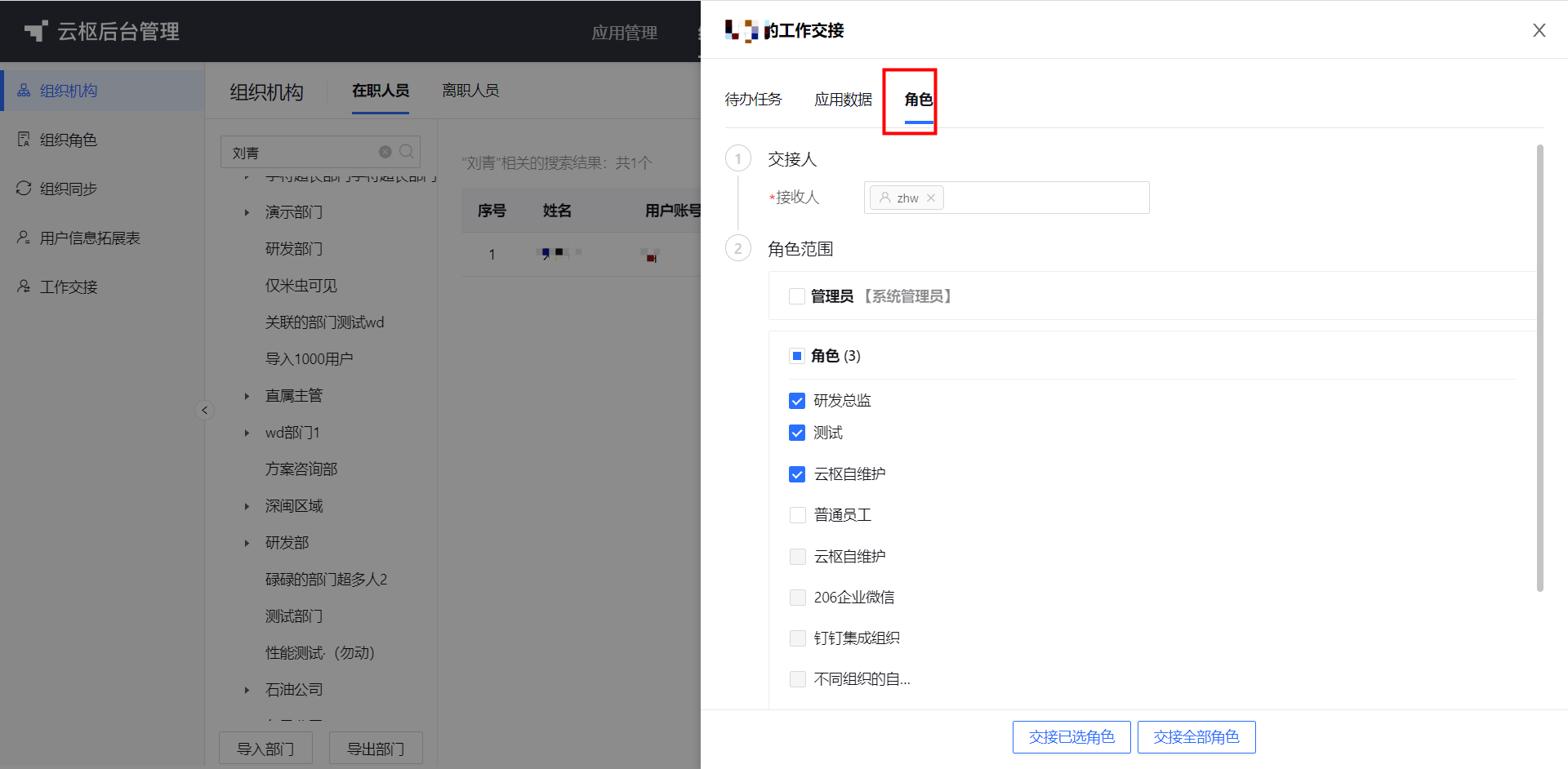Click the 工作交接 sidebar icon
This screenshot has height=769, width=1568.
24,287
